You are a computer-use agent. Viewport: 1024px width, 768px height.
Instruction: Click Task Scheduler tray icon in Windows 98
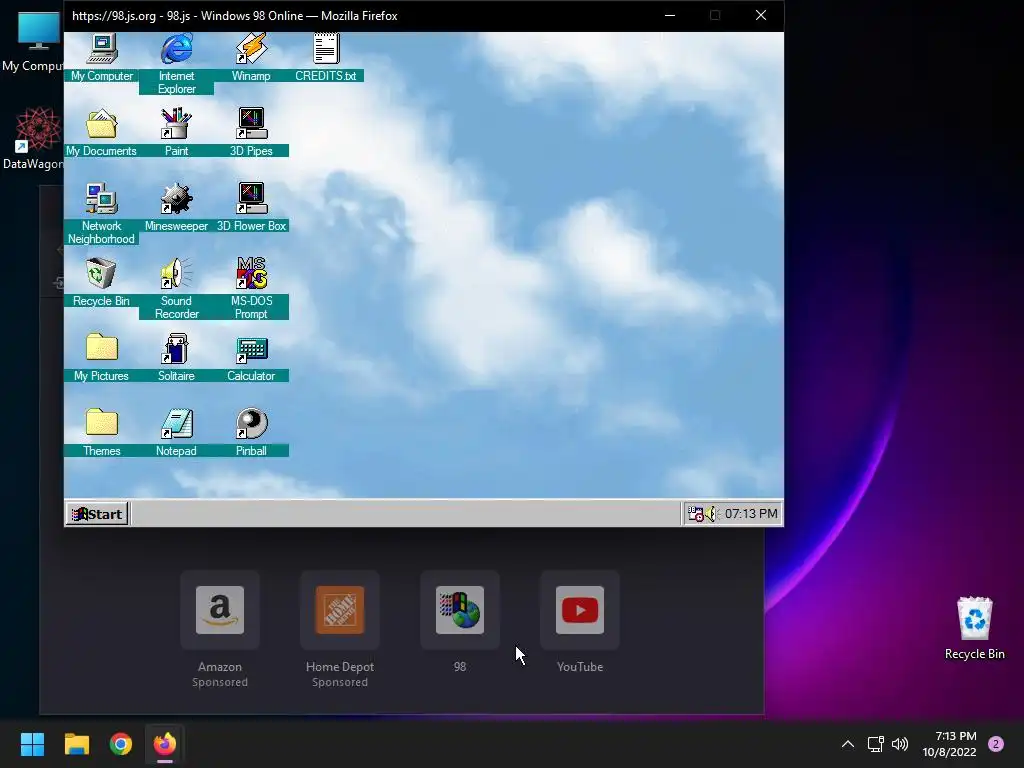[695, 514]
